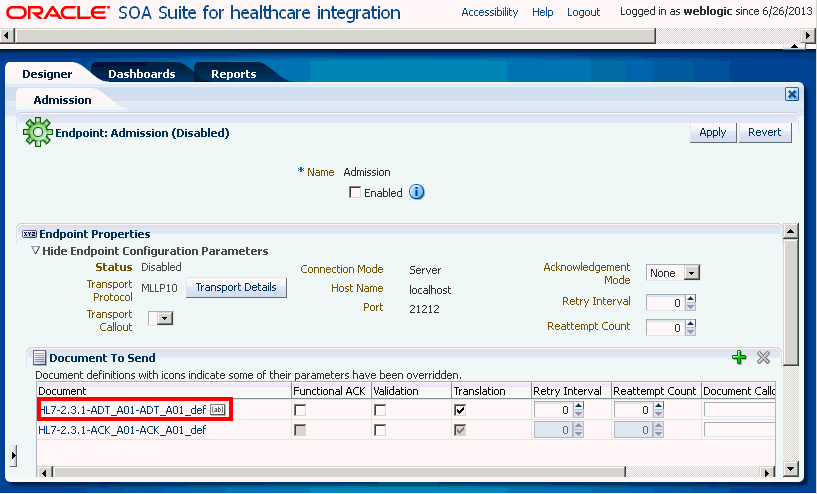Click scroll-left arrow on top scrollbar

pyautogui.click(x=6, y=35)
